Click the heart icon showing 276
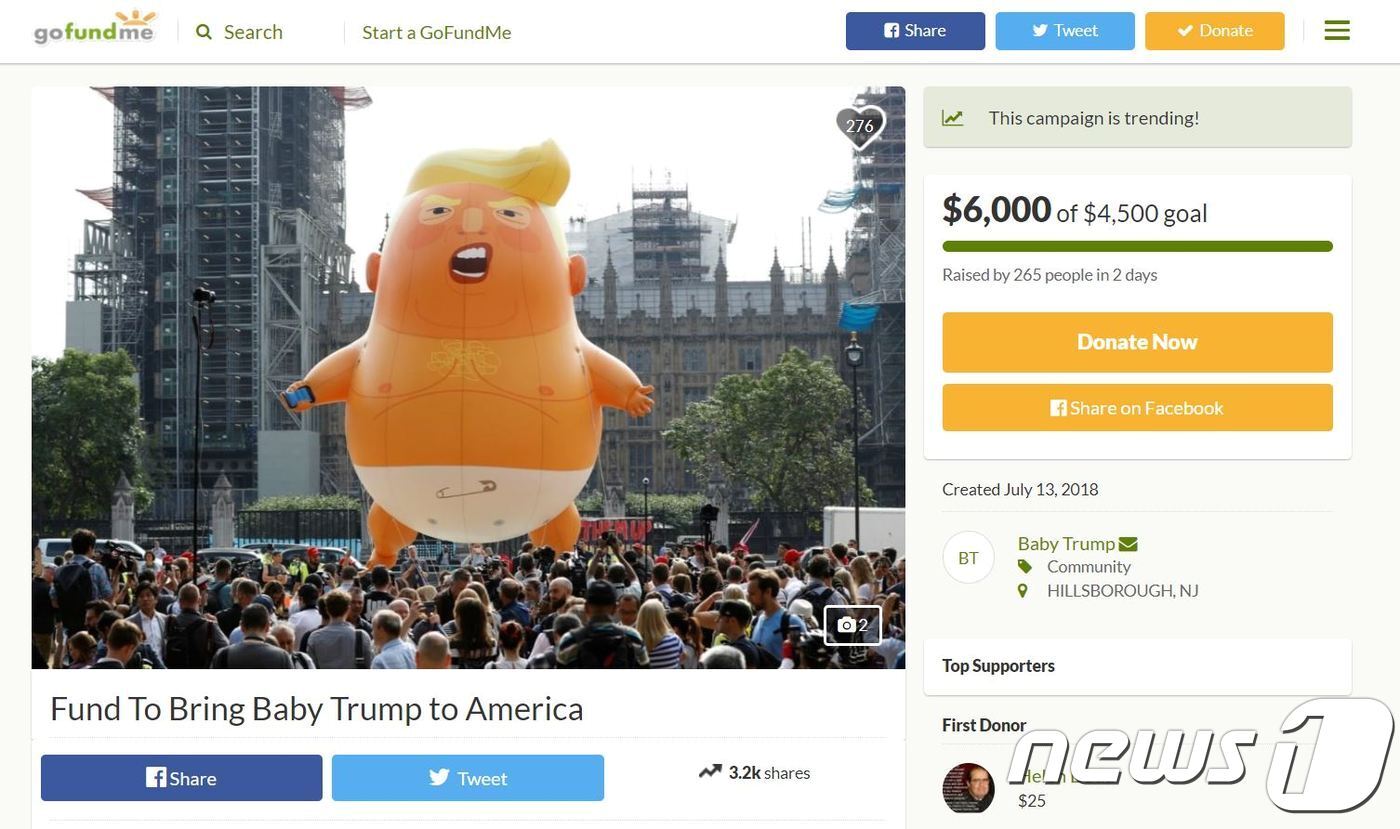 [860, 126]
